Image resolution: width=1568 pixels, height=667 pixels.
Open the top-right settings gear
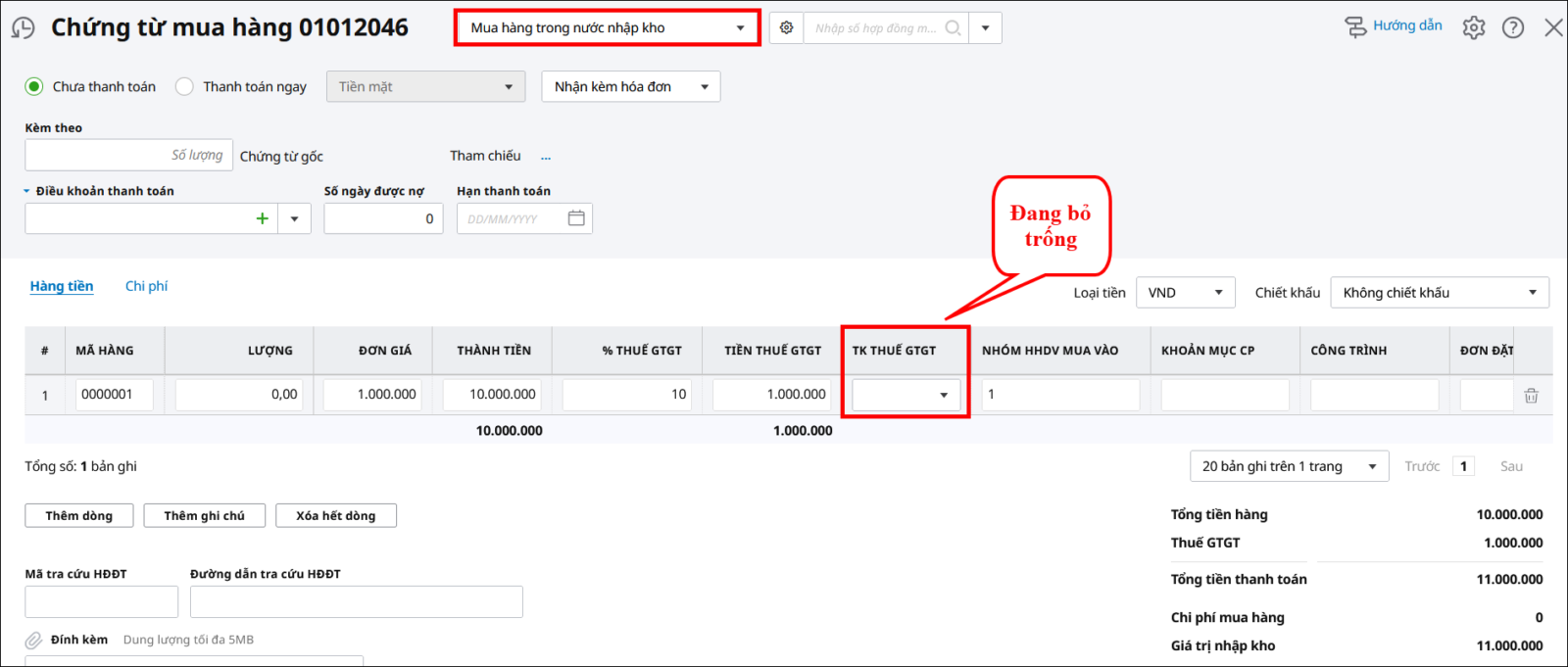coord(1473,27)
